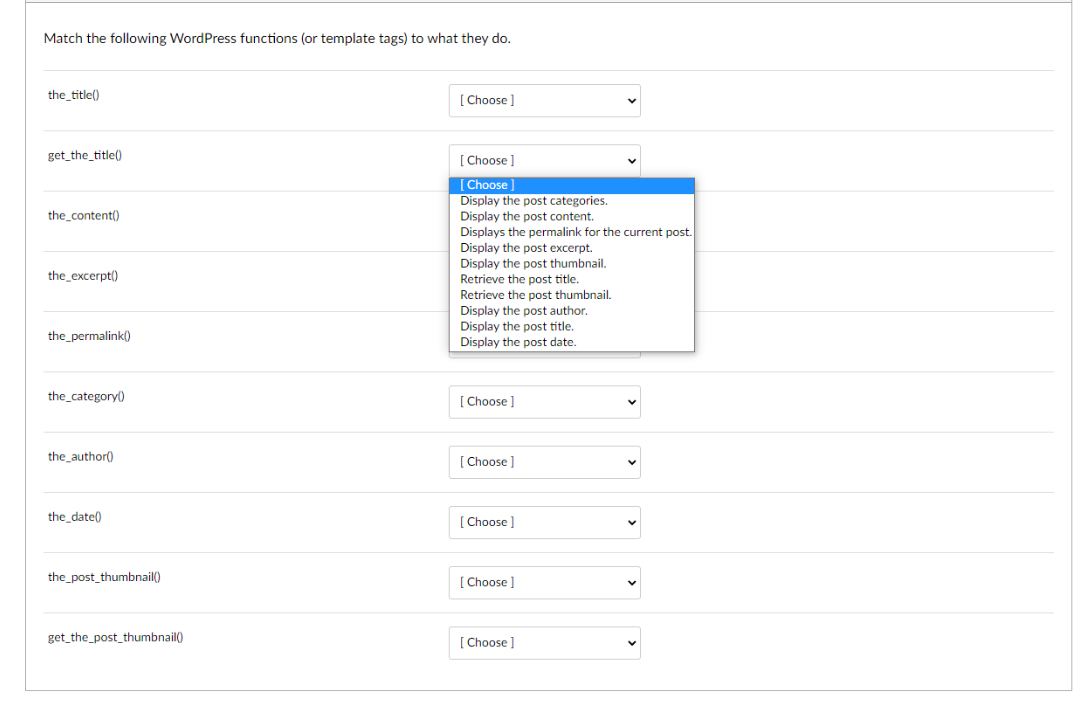Open the dropdown for the_category()
Screen dimensions: 1078x712
[x=544, y=402]
